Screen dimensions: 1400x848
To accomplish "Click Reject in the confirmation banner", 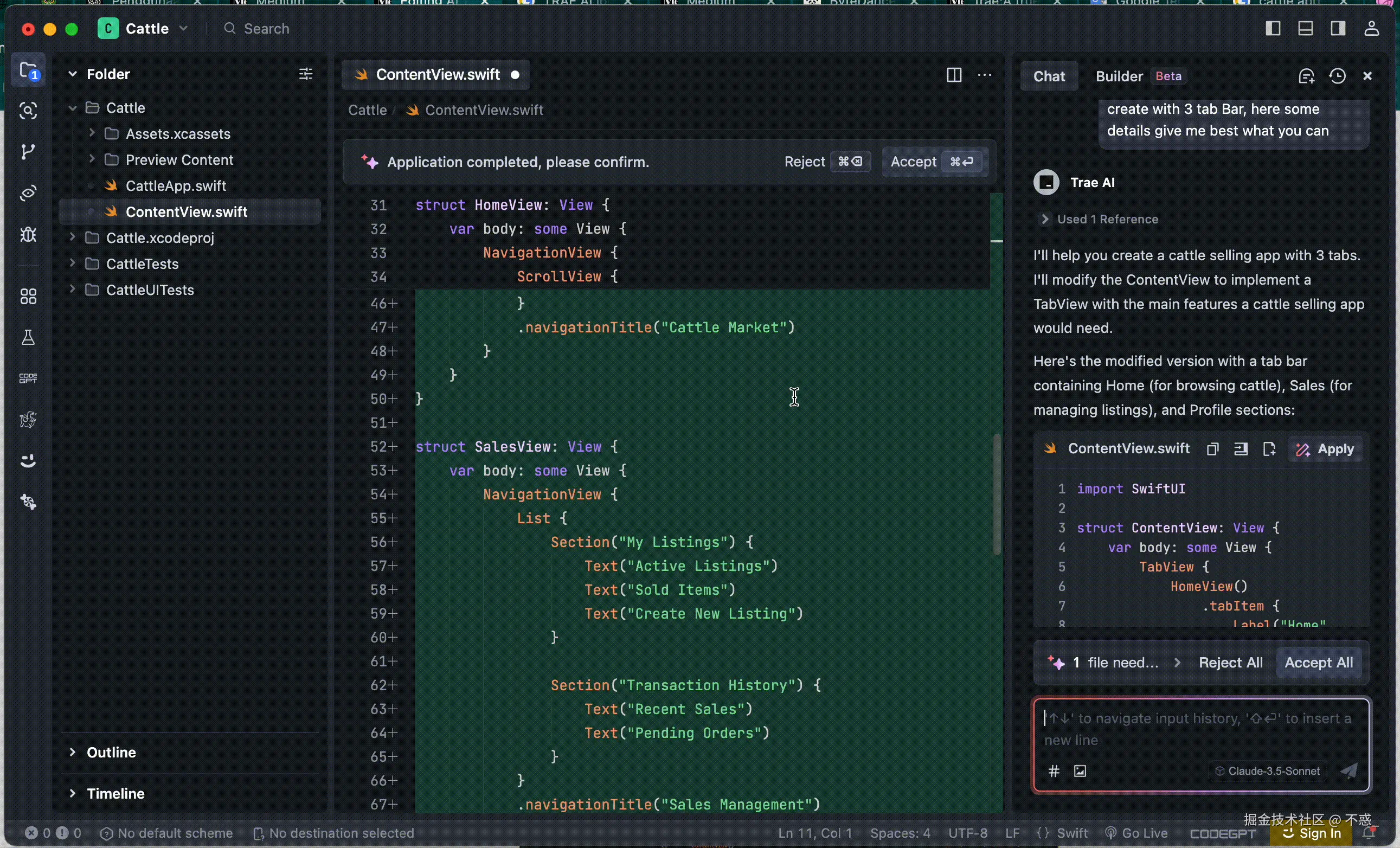I will tap(804, 162).
